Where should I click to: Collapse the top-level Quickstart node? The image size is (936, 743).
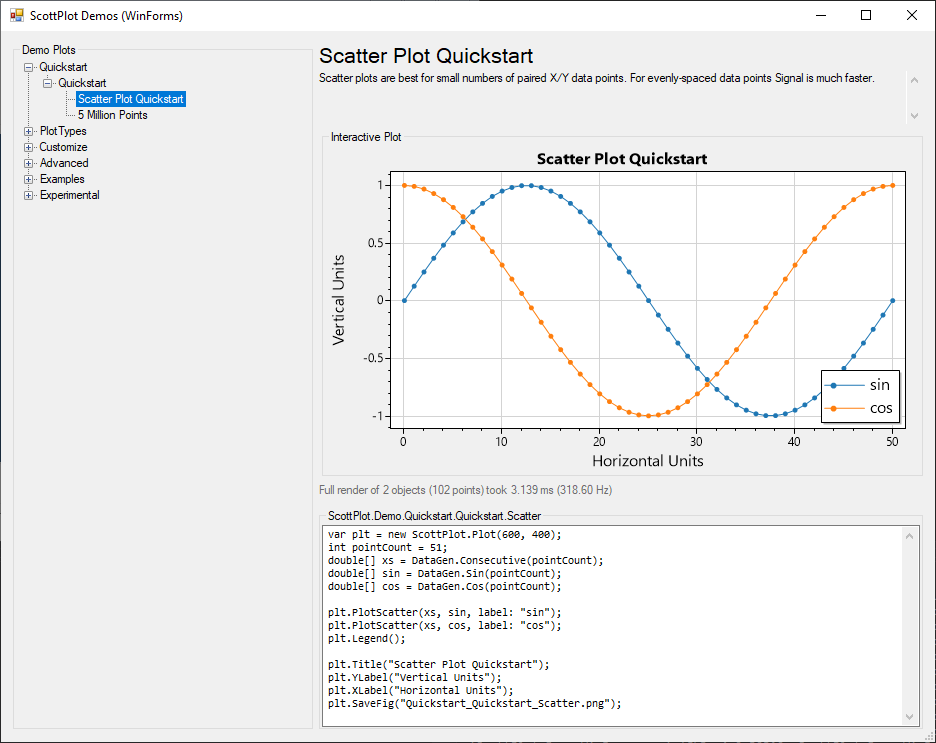[x=29, y=67]
